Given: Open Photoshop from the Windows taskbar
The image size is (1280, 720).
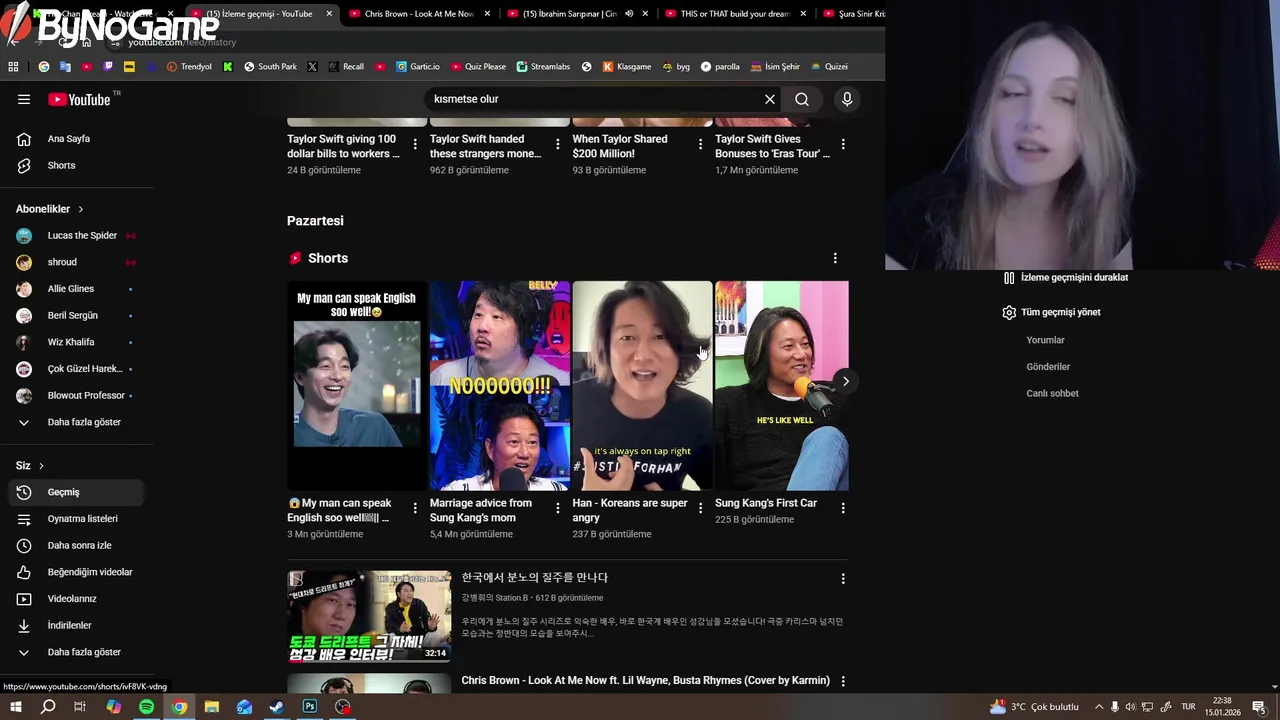Looking at the screenshot, I should 310,707.
